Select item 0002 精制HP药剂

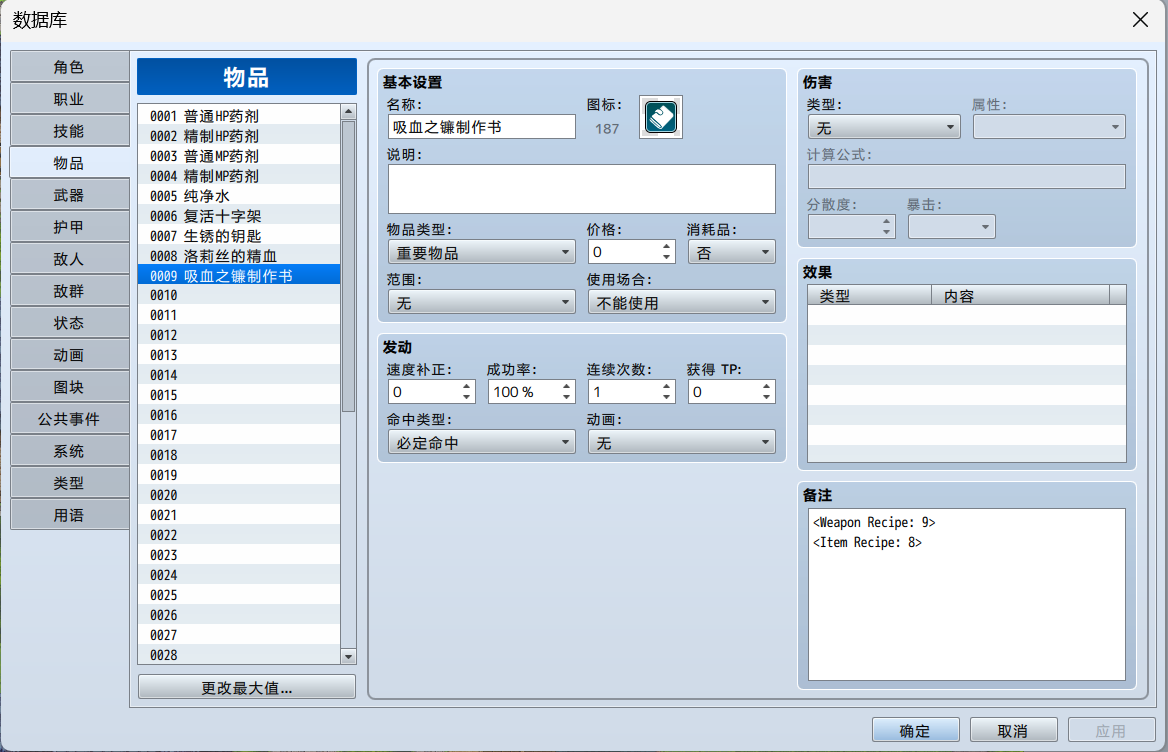239,136
